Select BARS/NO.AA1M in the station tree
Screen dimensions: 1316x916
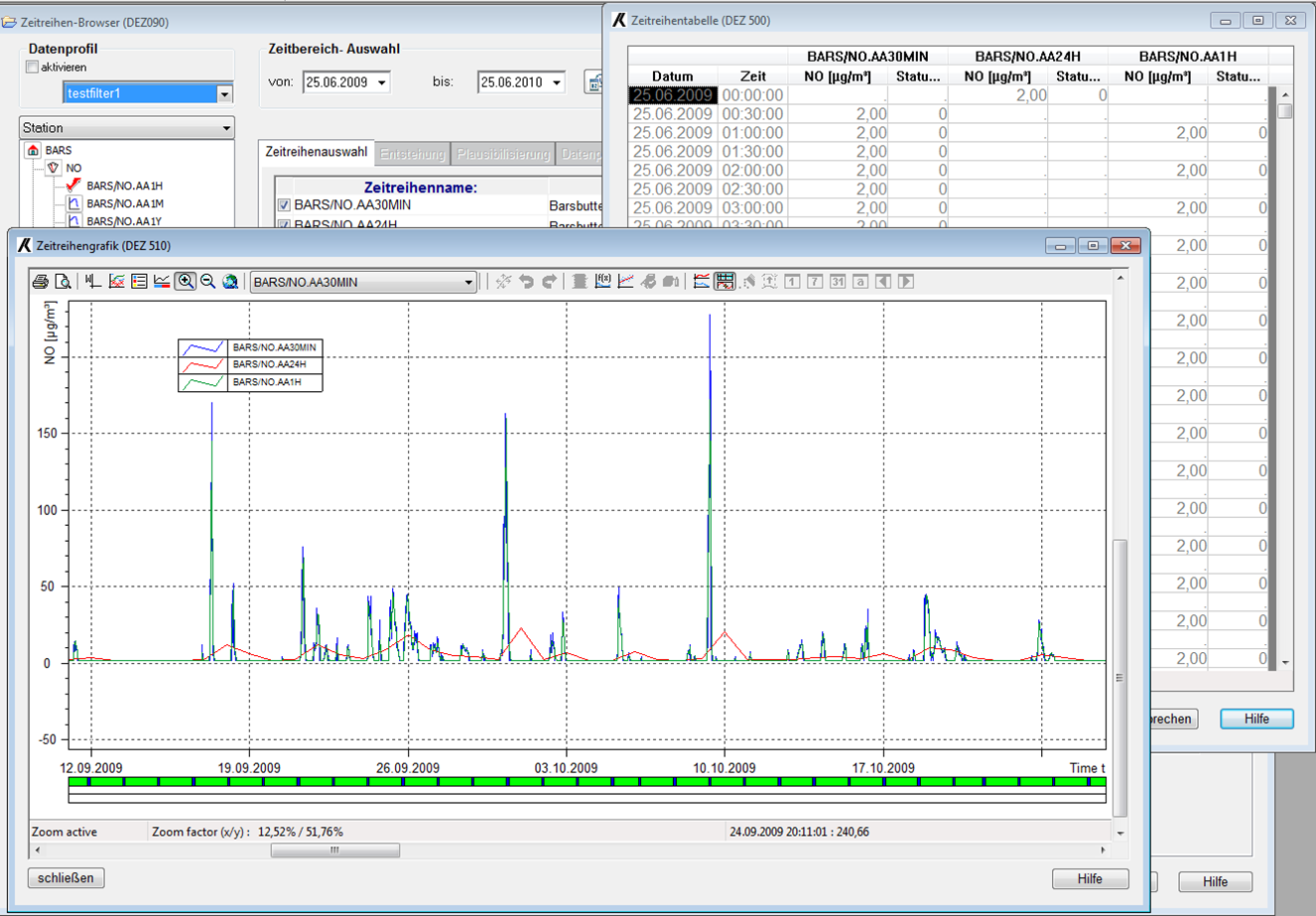[x=124, y=203]
